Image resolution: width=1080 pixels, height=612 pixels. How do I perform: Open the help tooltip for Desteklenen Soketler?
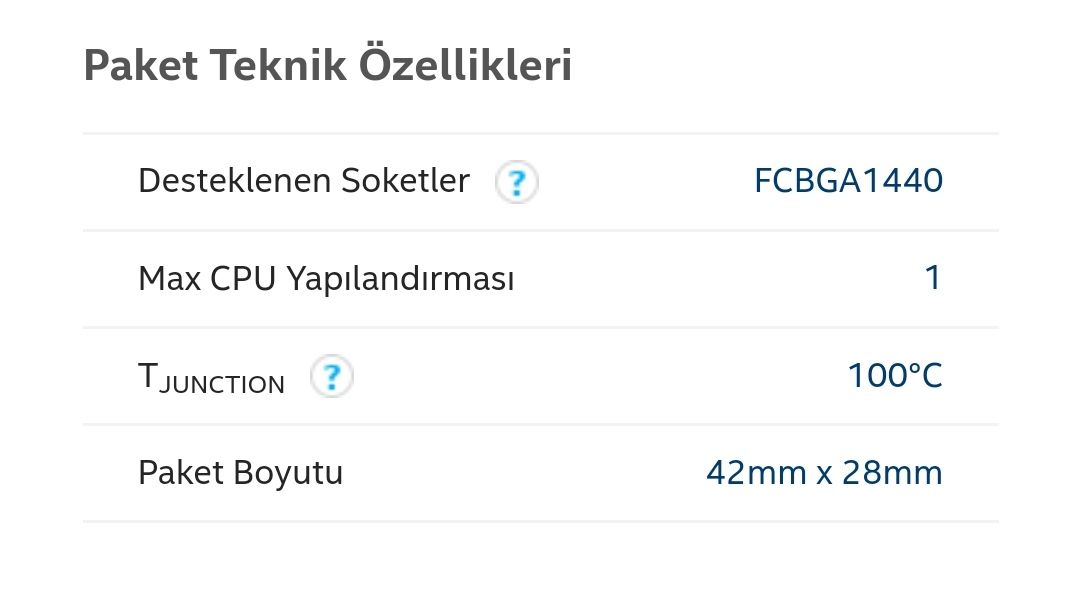pos(517,183)
